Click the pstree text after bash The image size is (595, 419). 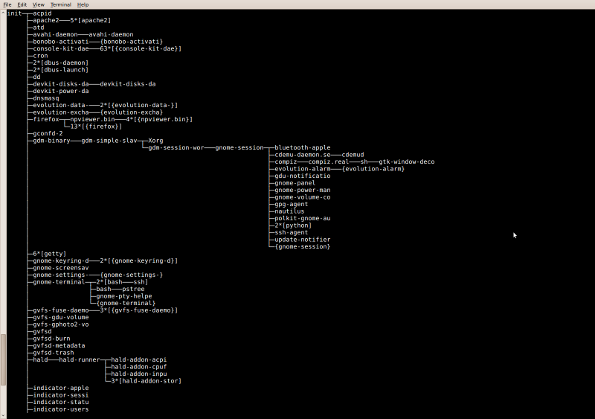coord(133,289)
